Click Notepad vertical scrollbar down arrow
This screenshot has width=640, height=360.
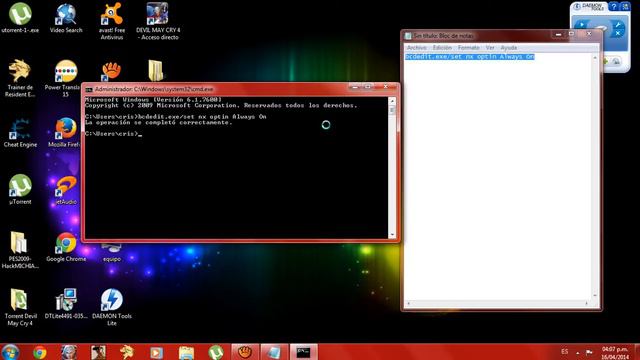595,296
